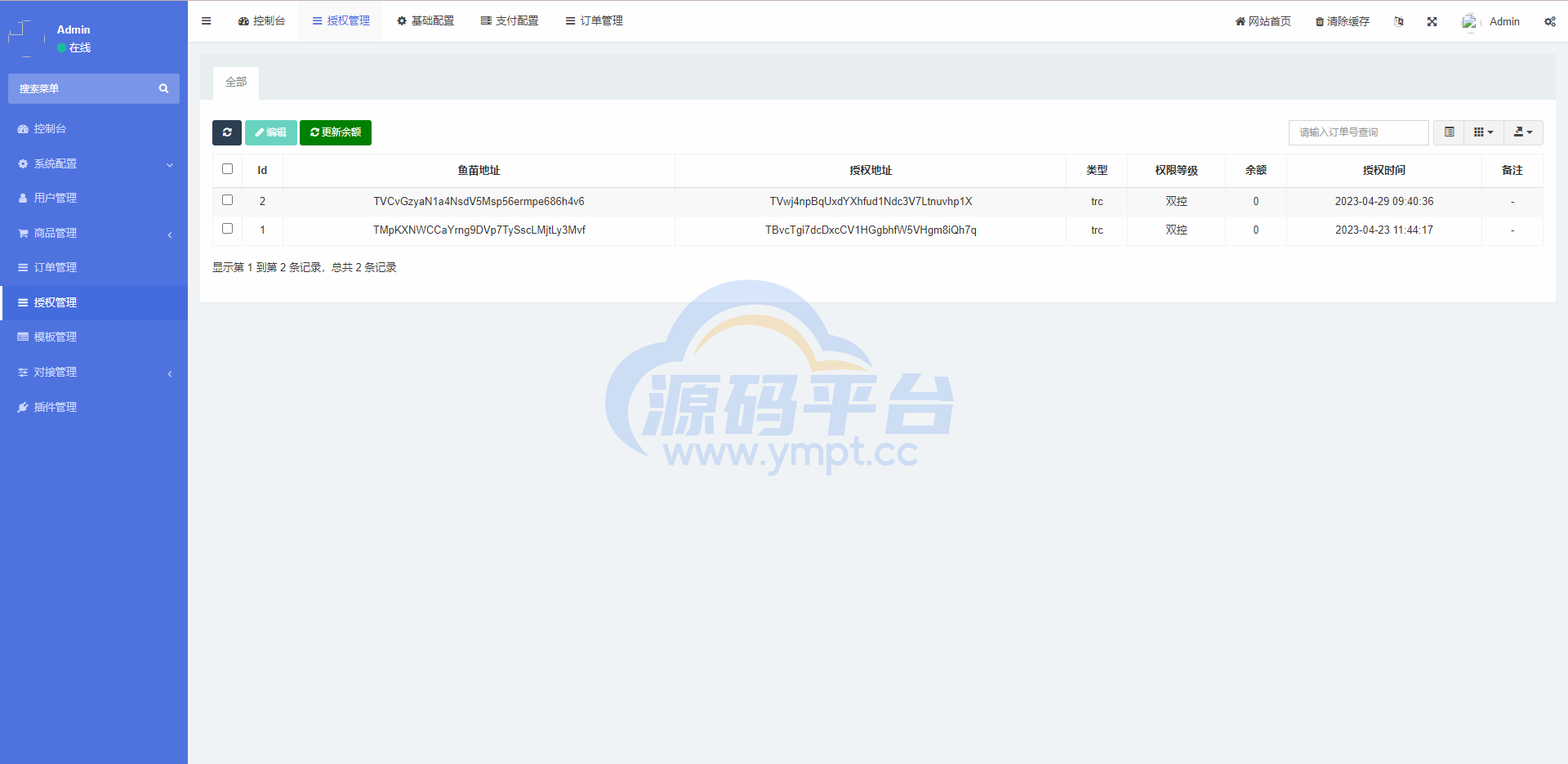Click the 清除缓存 link
This screenshot has height=764, width=1568.
(x=1342, y=21)
